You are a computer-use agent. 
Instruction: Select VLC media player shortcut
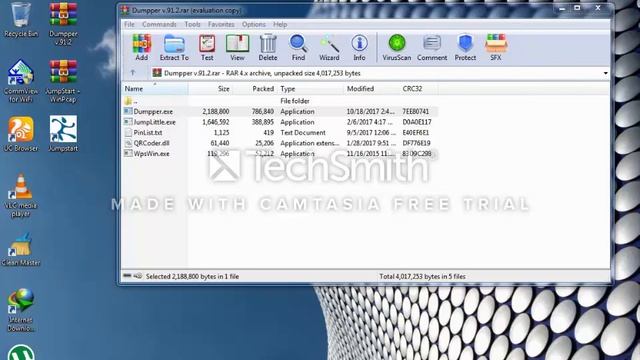(x=21, y=195)
